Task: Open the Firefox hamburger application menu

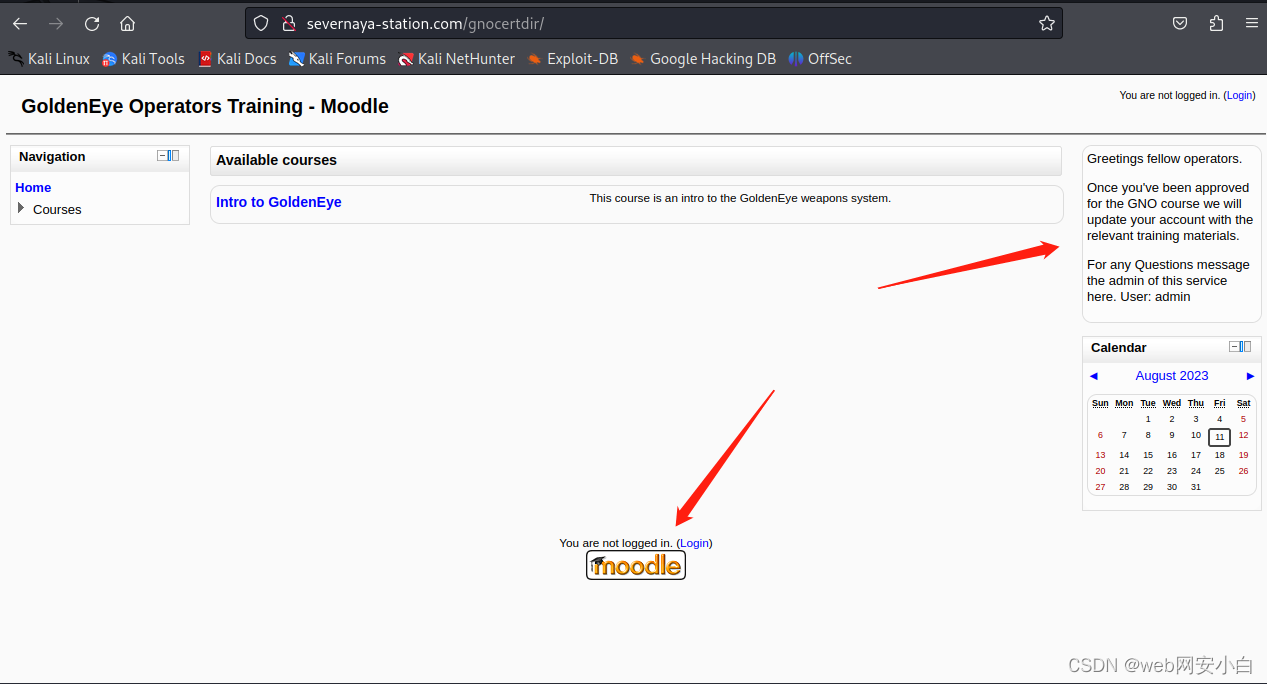Action: (1252, 23)
